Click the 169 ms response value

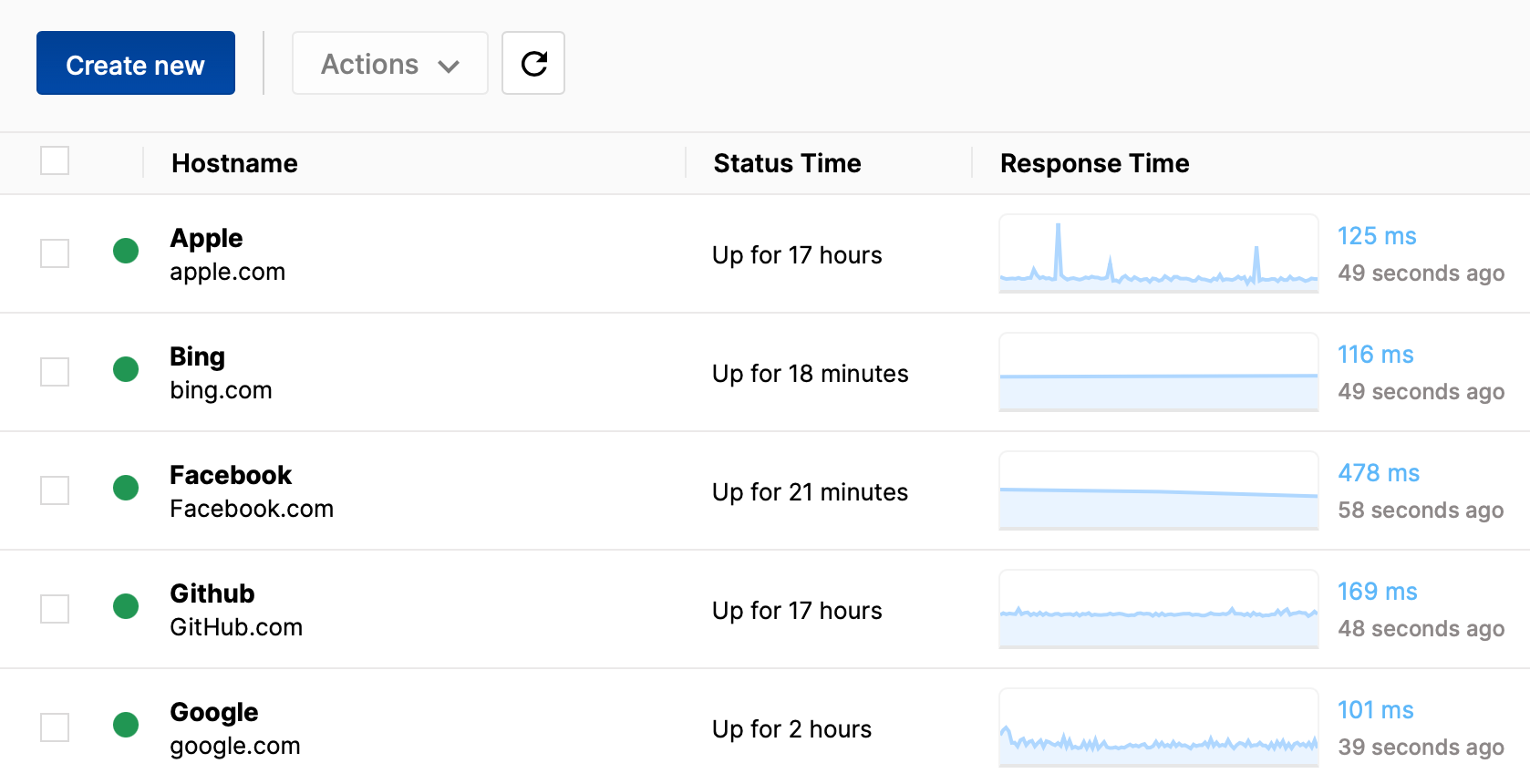click(x=1377, y=592)
